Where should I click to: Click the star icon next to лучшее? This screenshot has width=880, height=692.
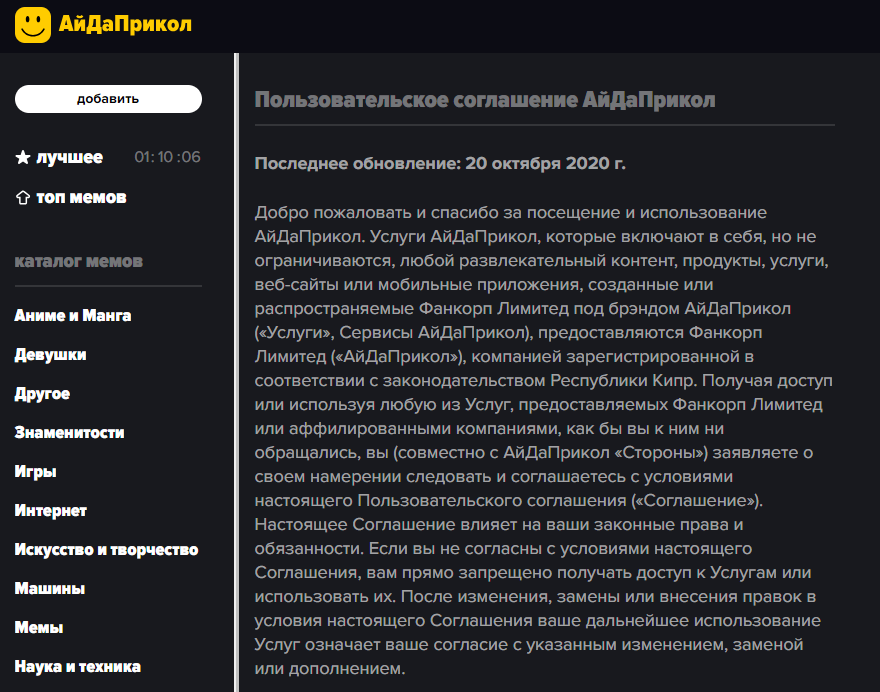pyautogui.click(x=22, y=157)
